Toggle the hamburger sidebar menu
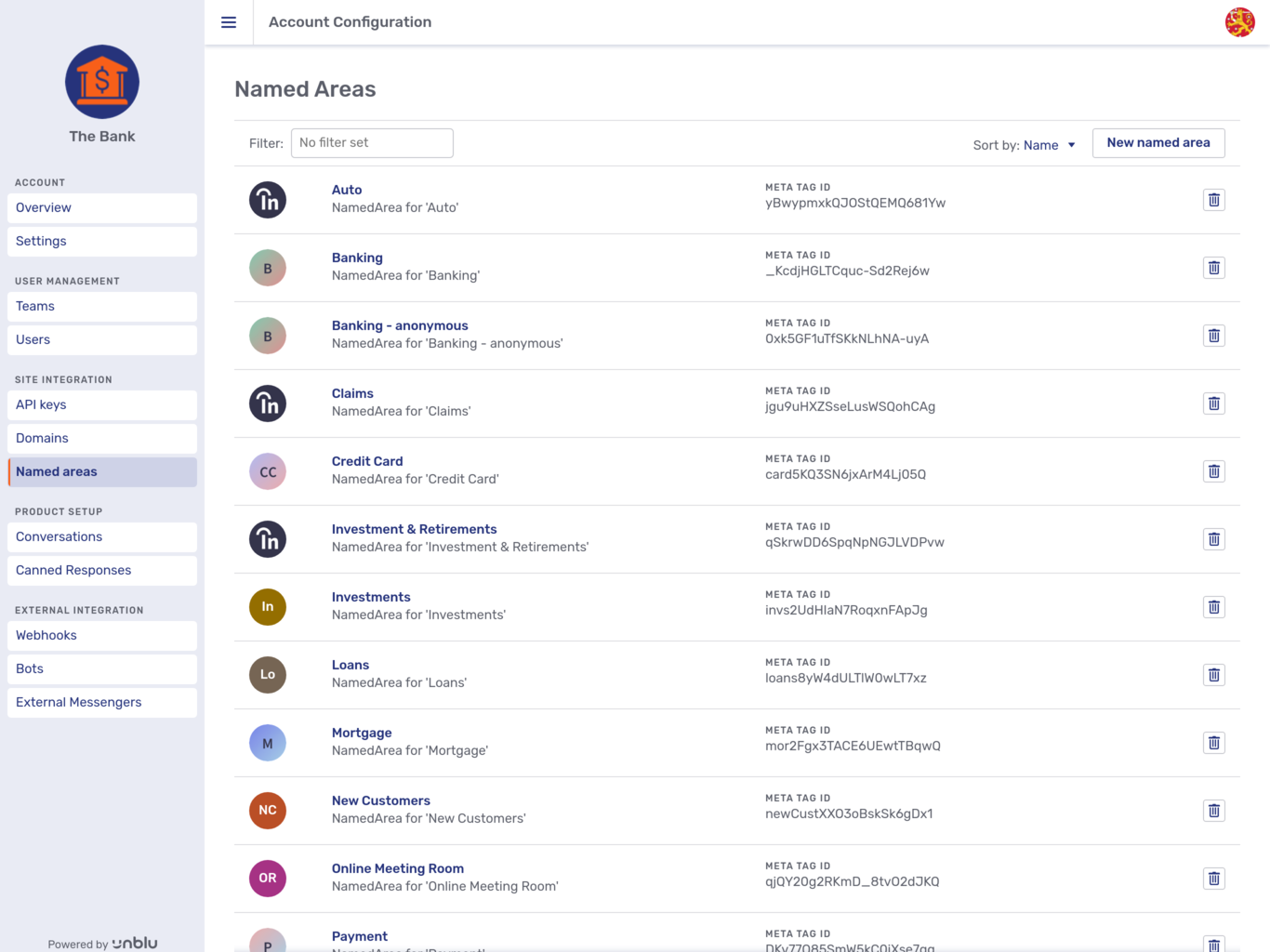1270x952 pixels. click(229, 22)
